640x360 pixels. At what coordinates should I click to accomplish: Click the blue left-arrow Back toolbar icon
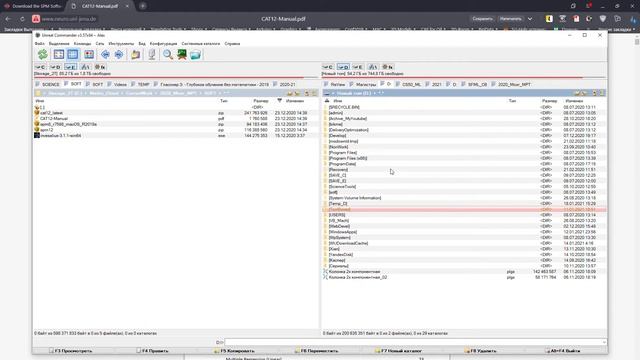(105, 54)
